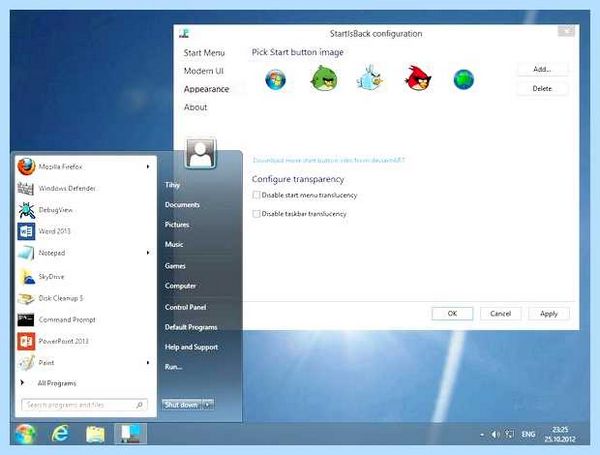Open Word 2013 from start menu

click(x=44, y=231)
